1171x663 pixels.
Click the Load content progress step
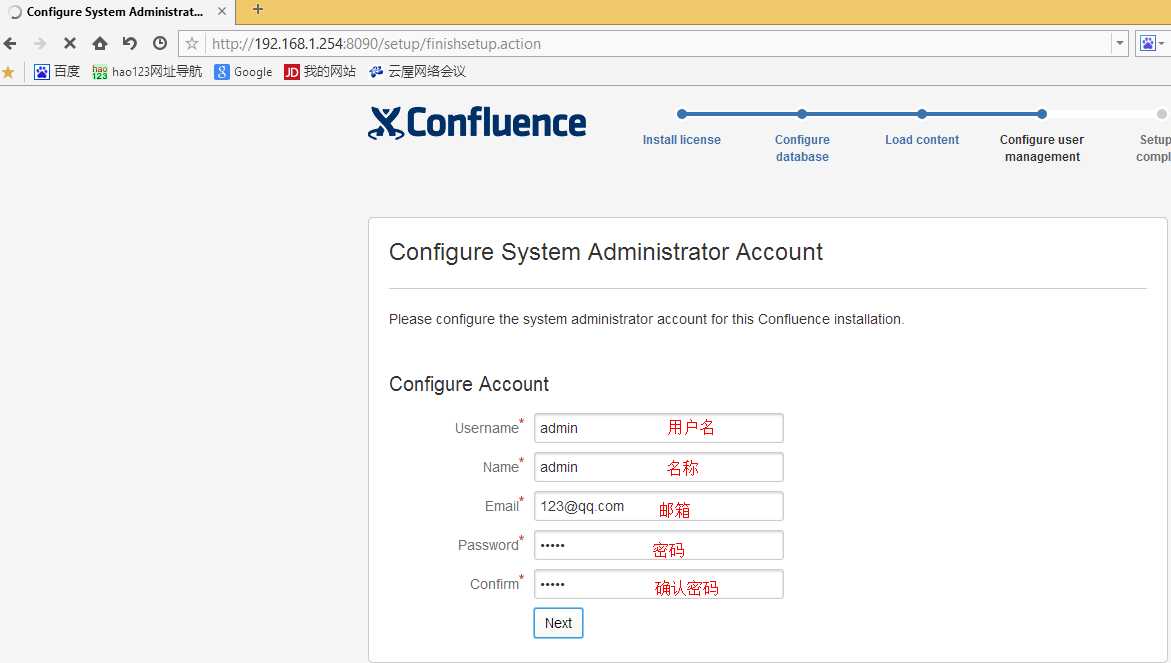(x=922, y=140)
